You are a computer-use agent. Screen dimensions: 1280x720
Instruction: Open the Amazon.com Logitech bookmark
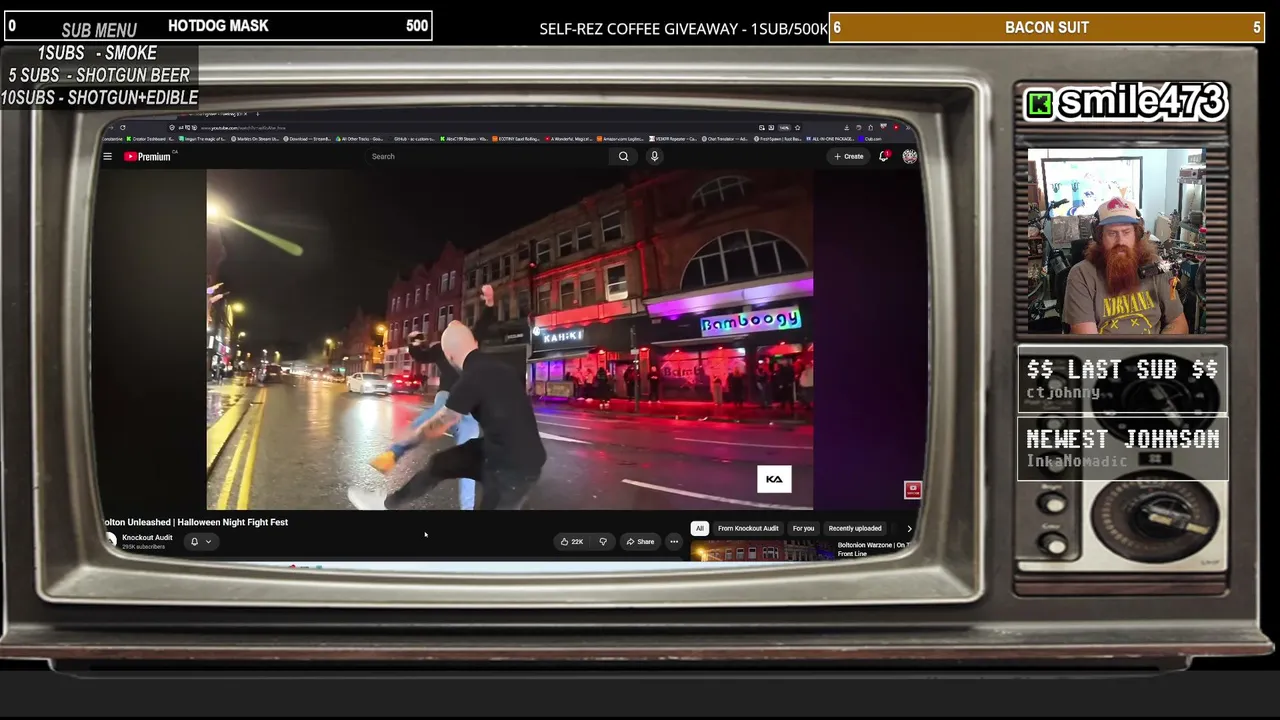click(622, 139)
